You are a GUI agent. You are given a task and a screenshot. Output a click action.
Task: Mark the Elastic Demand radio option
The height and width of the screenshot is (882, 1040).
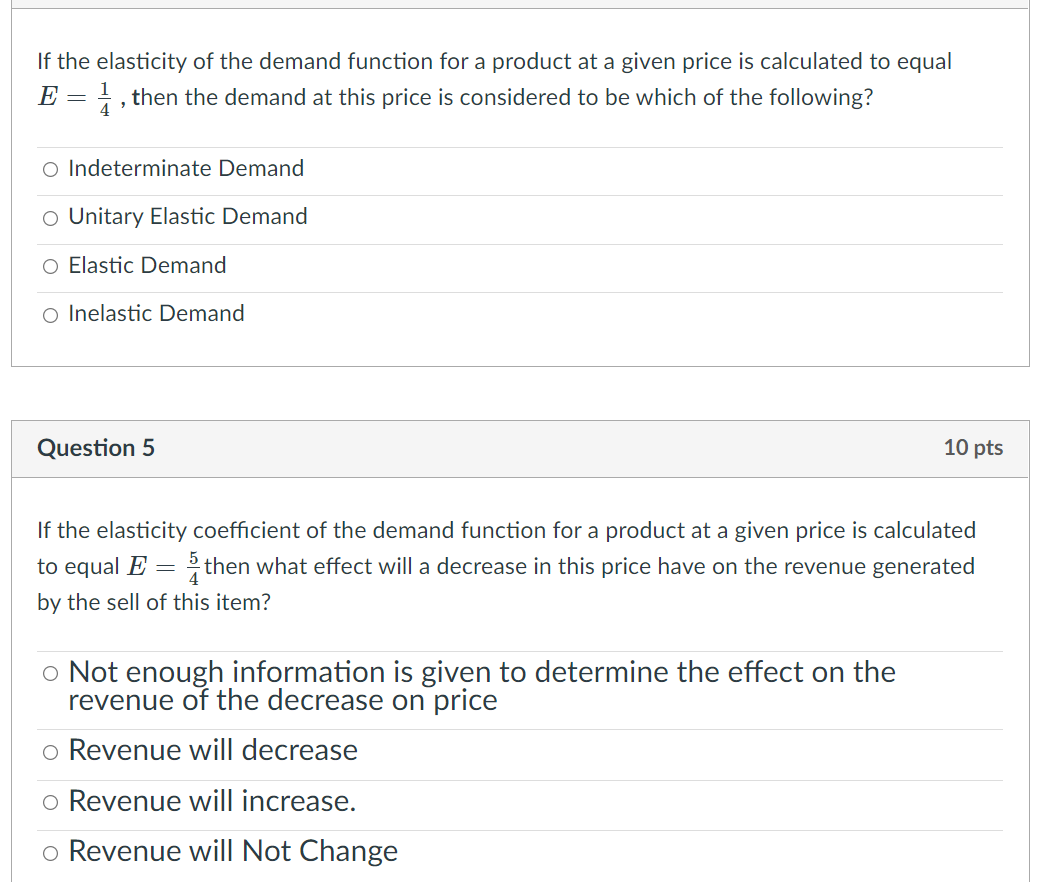coord(50,267)
